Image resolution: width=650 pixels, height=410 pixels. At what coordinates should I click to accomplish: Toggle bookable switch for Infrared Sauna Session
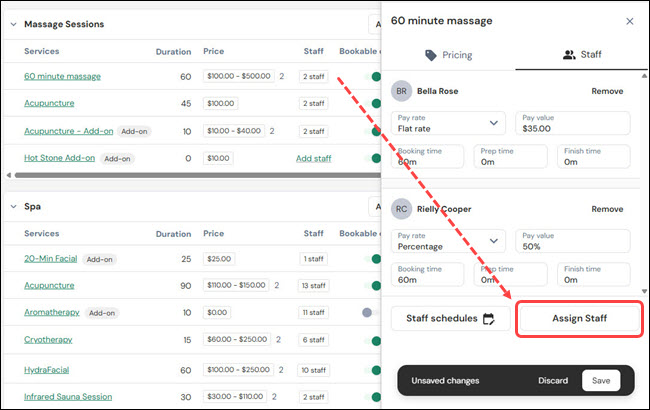click(x=373, y=397)
